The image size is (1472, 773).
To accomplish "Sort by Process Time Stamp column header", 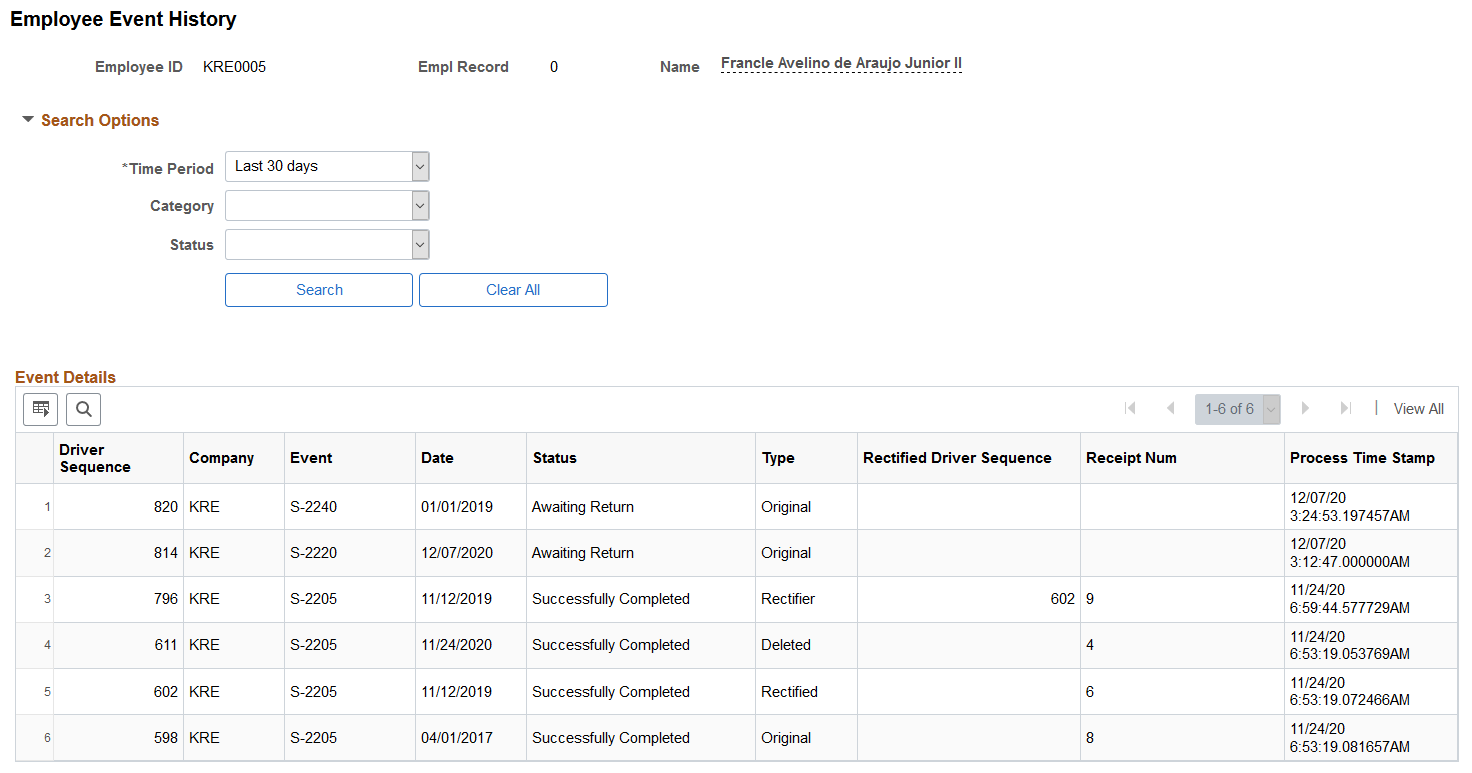I will pyautogui.click(x=1362, y=458).
